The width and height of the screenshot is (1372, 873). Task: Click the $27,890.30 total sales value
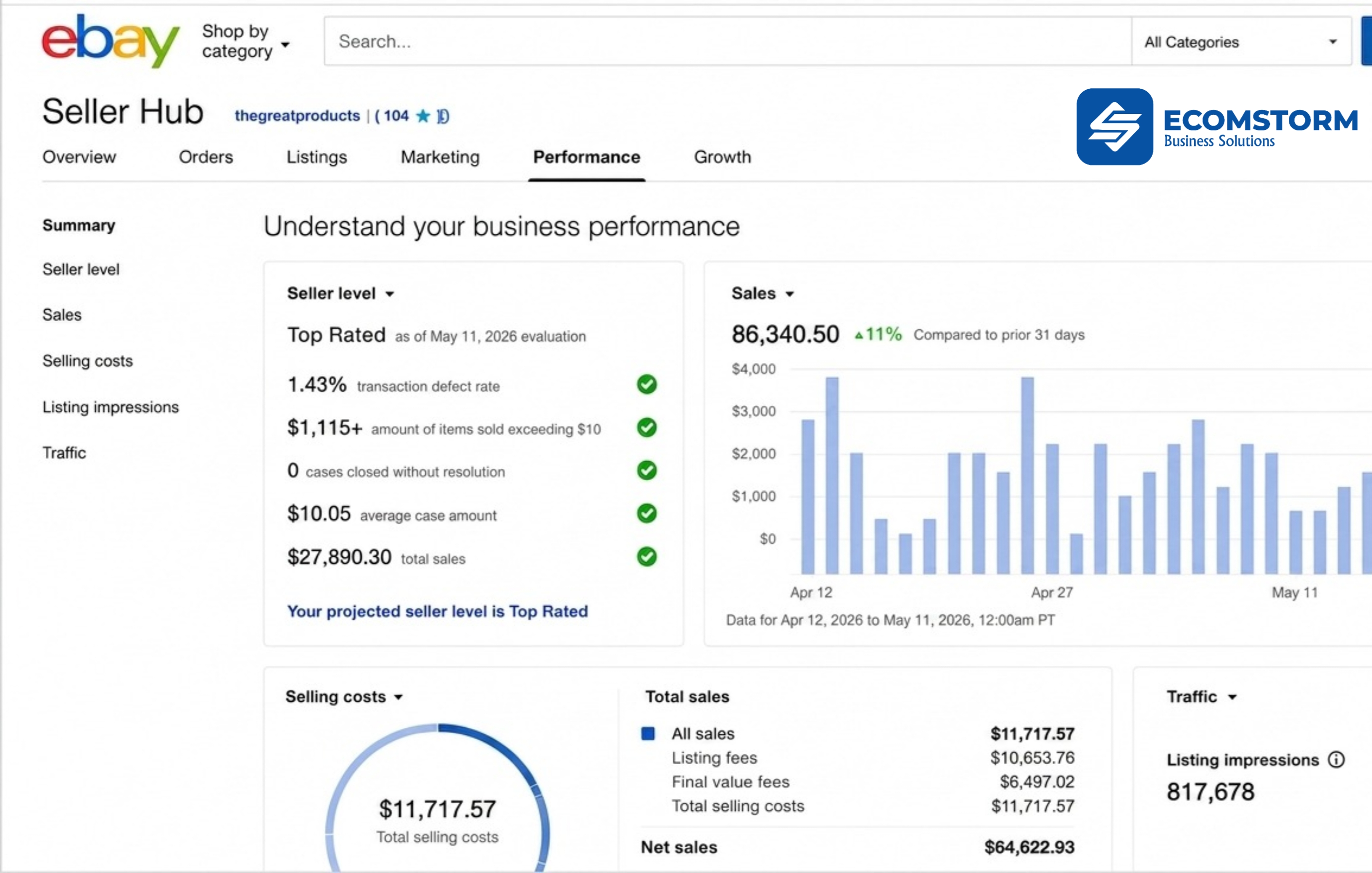click(x=340, y=557)
